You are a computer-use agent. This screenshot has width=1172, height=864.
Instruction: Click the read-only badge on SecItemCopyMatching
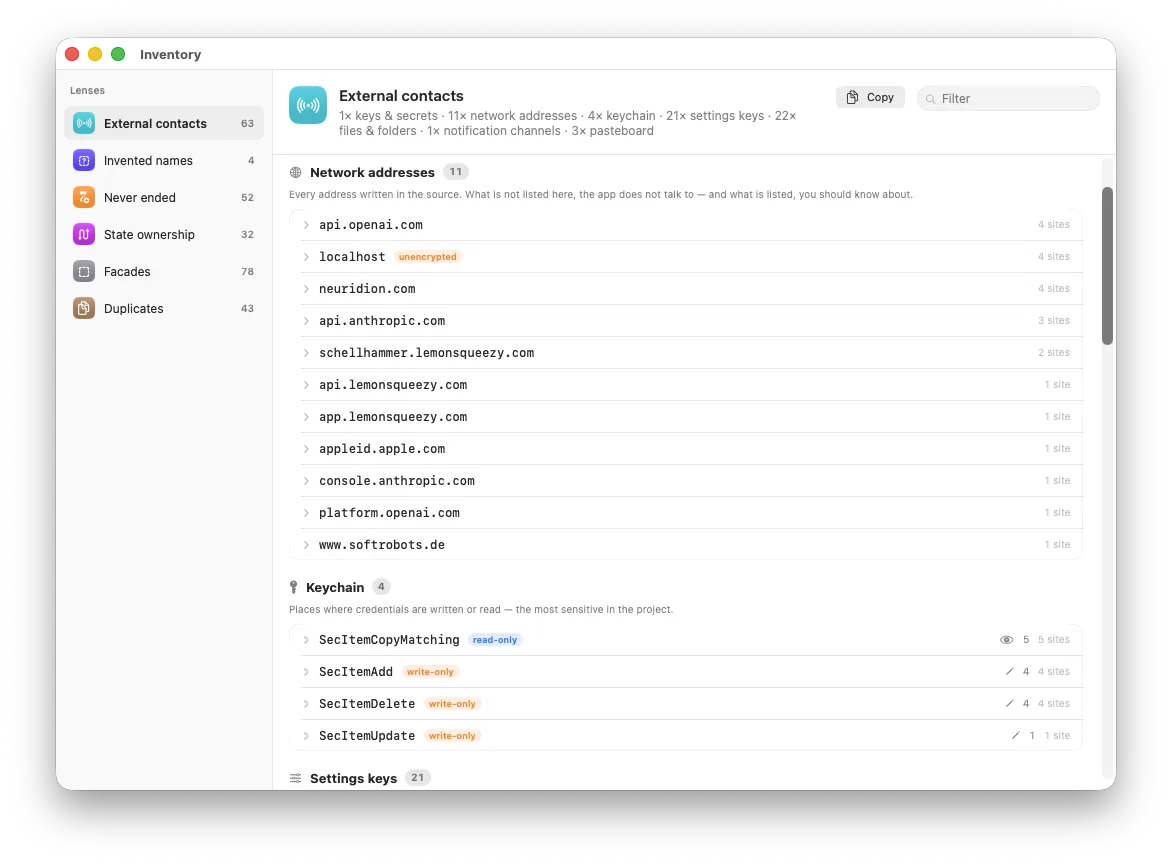[494, 640]
